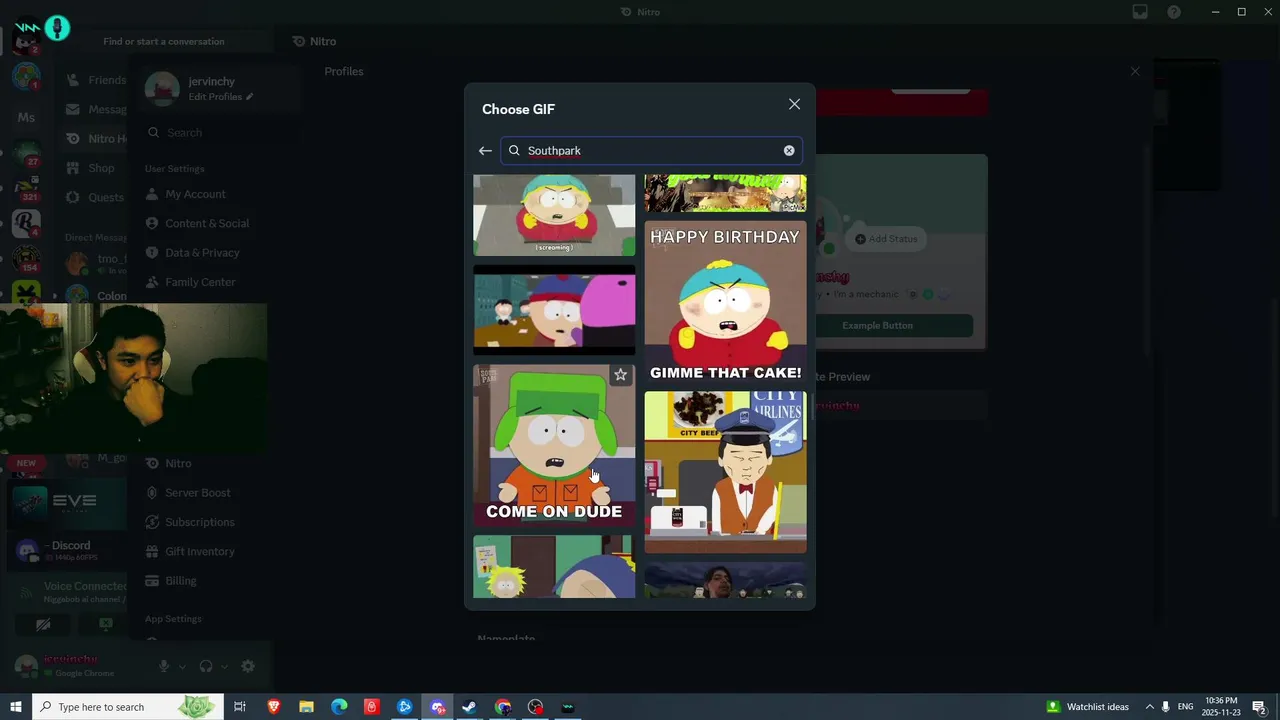Clear the Southpark search text

click(x=789, y=151)
